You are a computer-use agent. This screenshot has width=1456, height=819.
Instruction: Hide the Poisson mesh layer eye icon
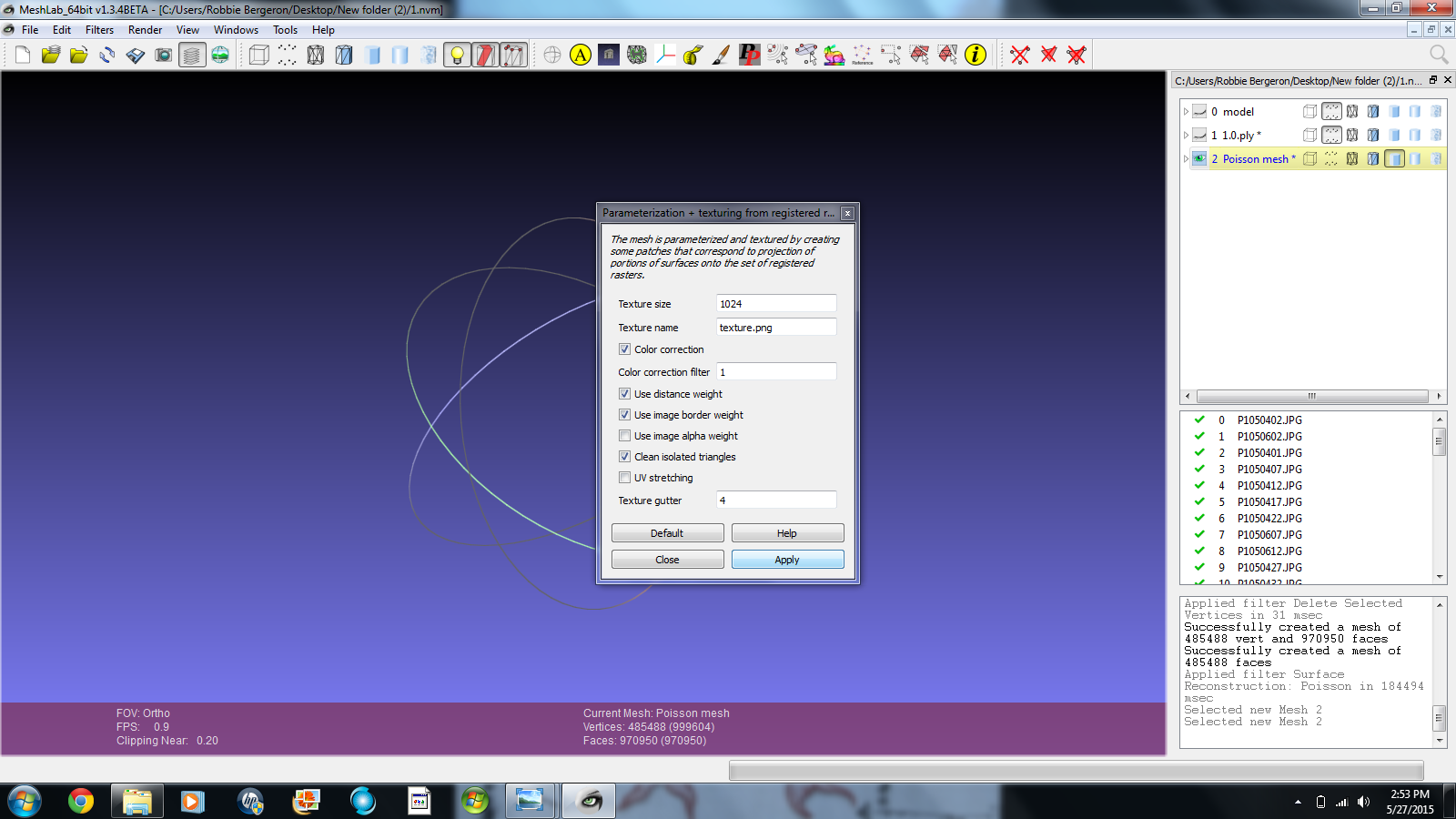pos(1199,158)
